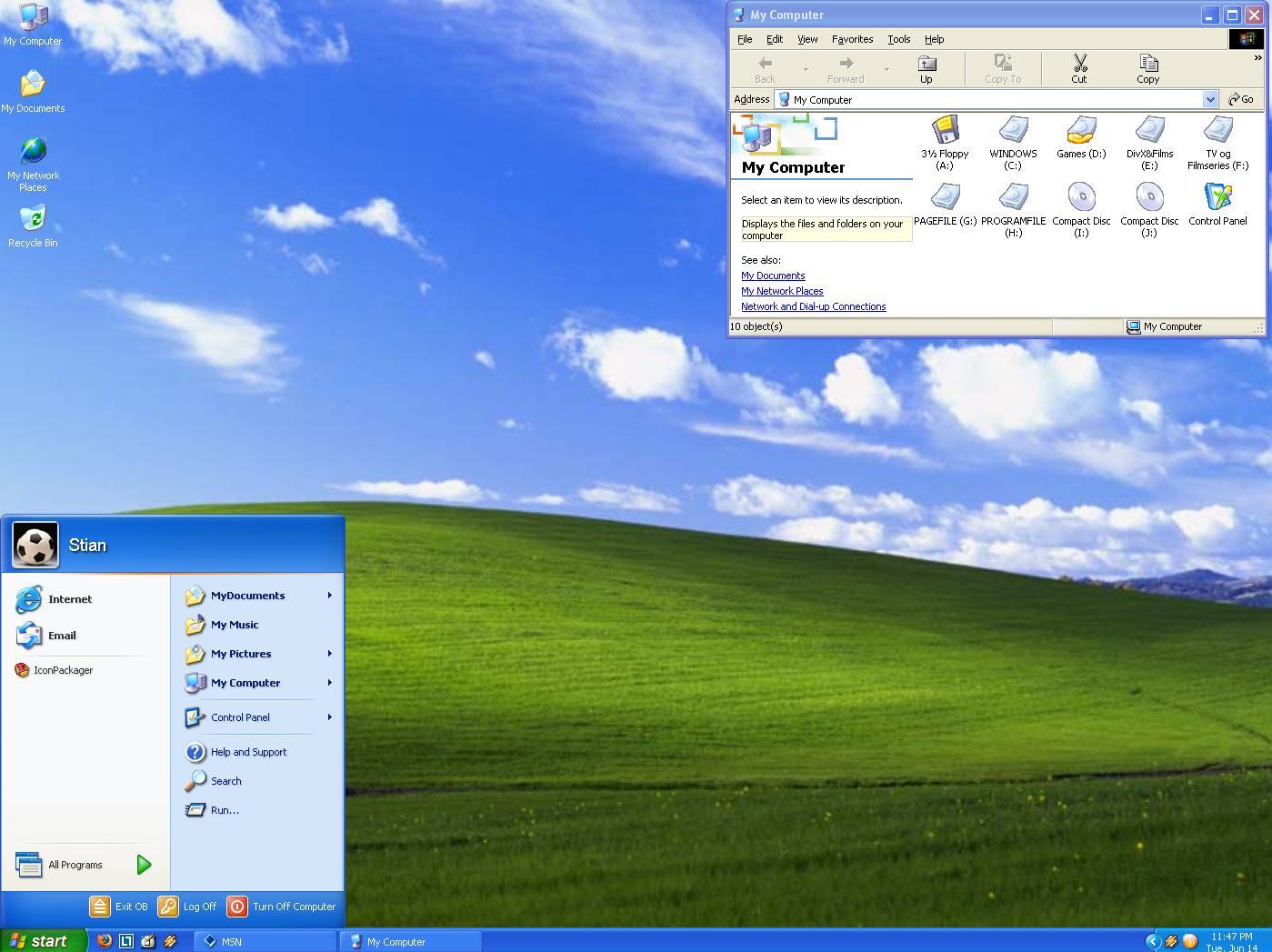This screenshot has width=1272, height=952.
Task: Launch Firefox from quick launch bar
Action: 105,941
